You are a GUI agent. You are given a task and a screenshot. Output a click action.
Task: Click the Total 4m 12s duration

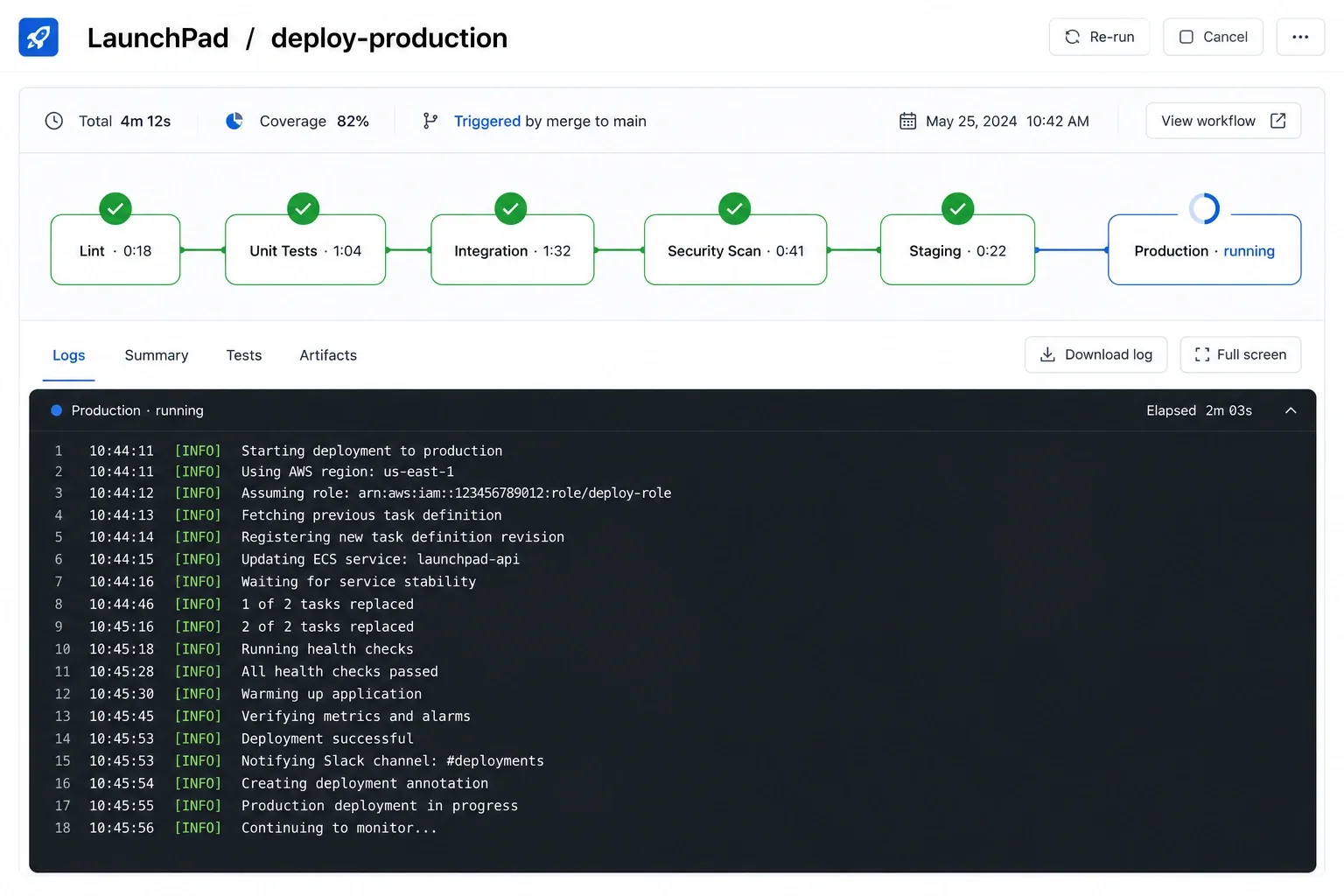coord(145,121)
